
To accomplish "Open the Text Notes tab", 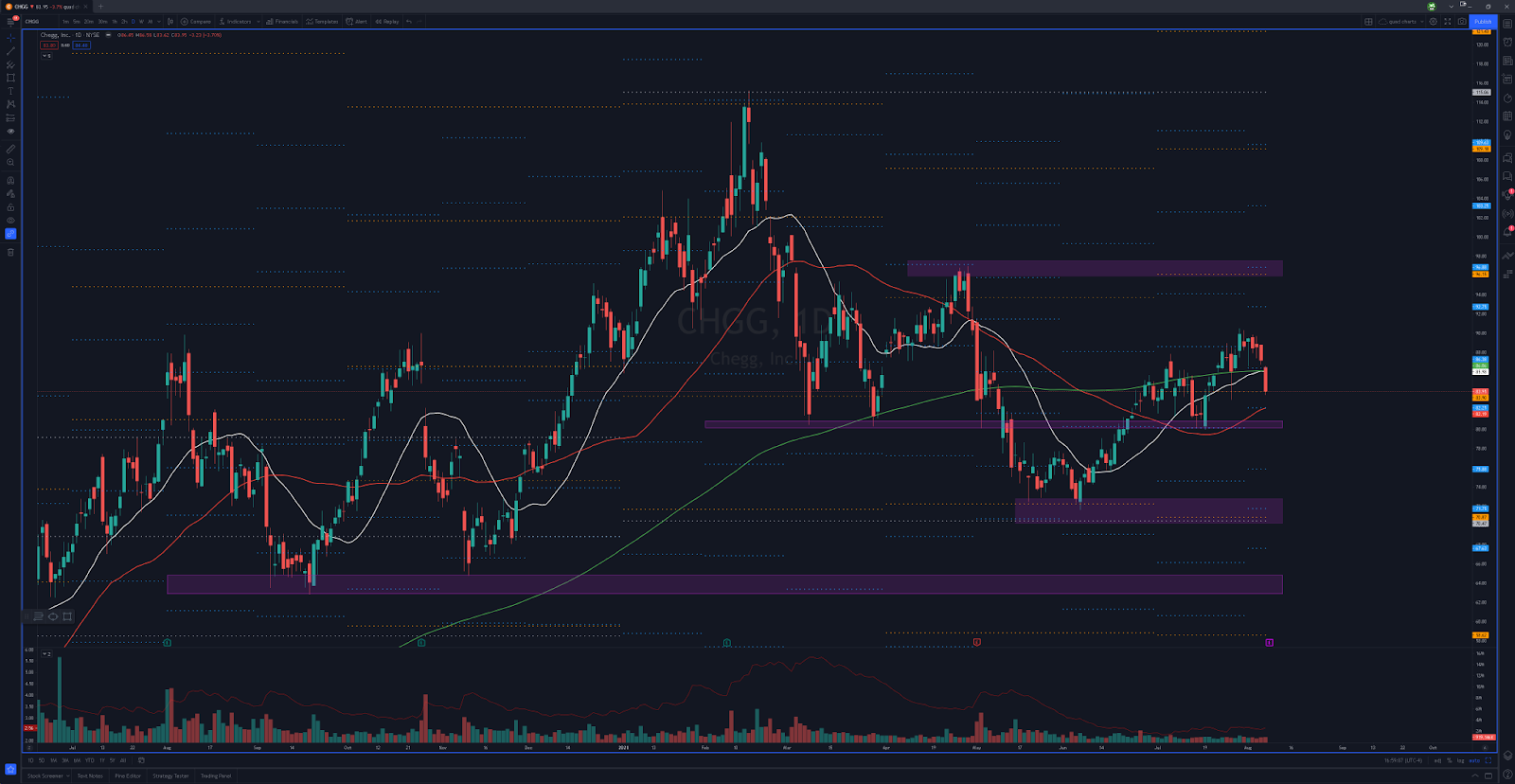I will pyautogui.click(x=90, y=775).
